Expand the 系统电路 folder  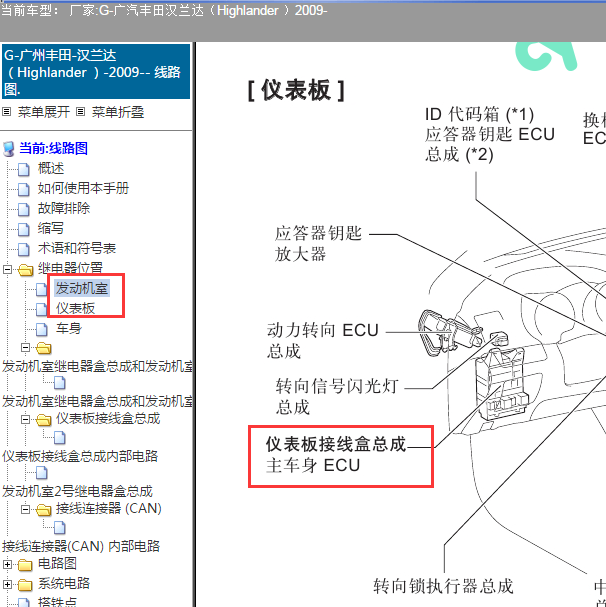pyautogui.click(x=7, y=584)
